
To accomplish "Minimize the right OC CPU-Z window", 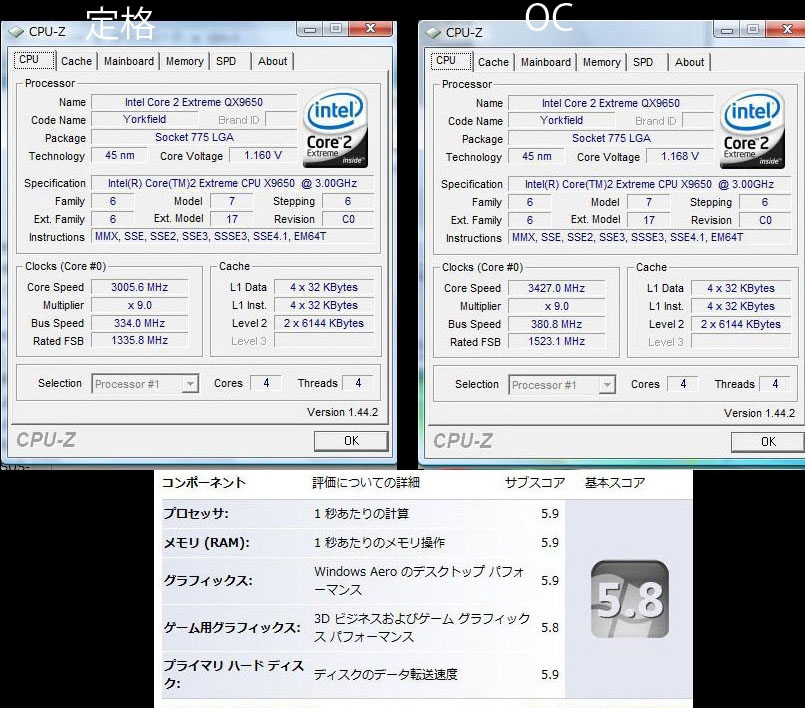I will pos(727,30).
